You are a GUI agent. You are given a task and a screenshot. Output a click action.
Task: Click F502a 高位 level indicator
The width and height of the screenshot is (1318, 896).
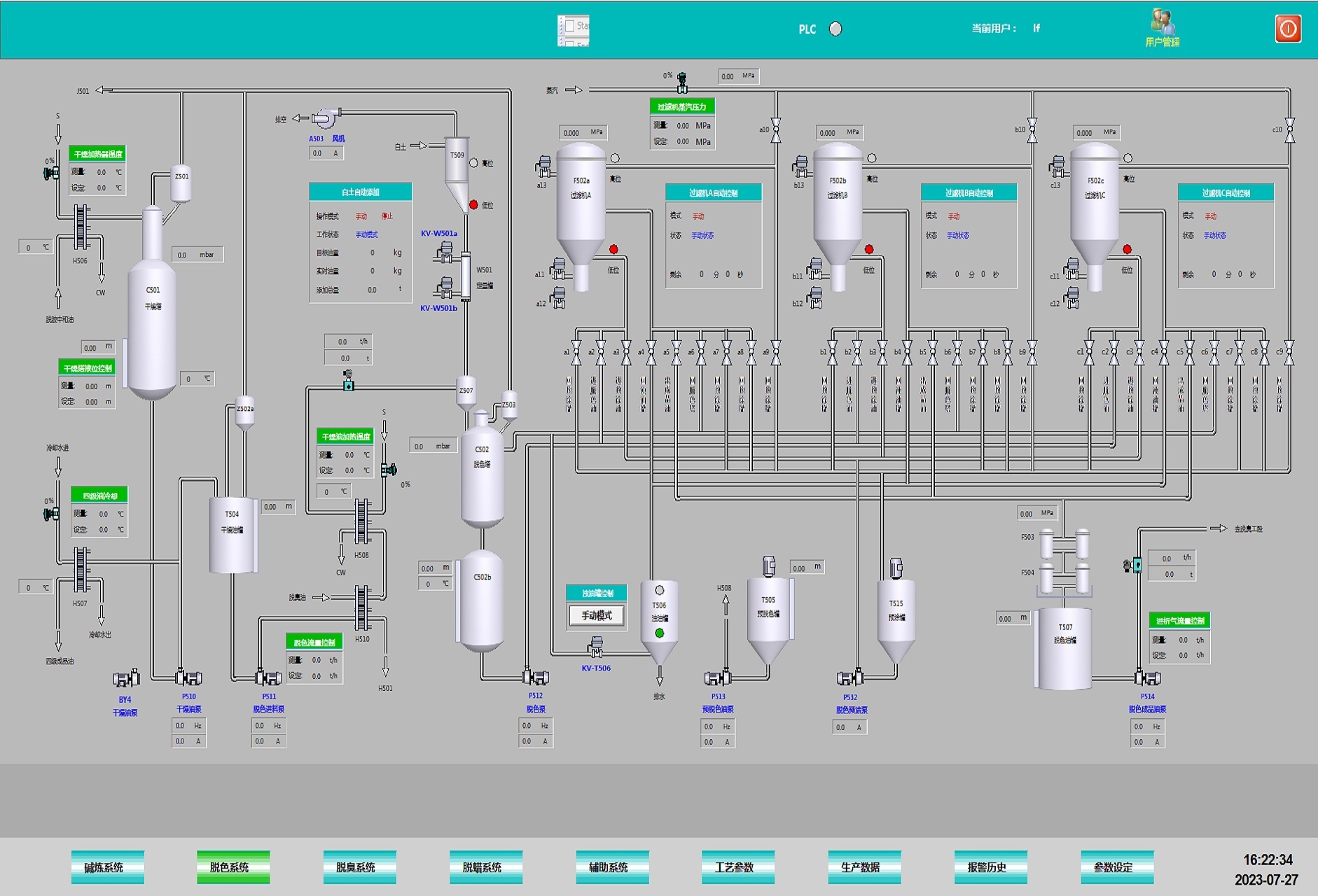pos(615,158)
